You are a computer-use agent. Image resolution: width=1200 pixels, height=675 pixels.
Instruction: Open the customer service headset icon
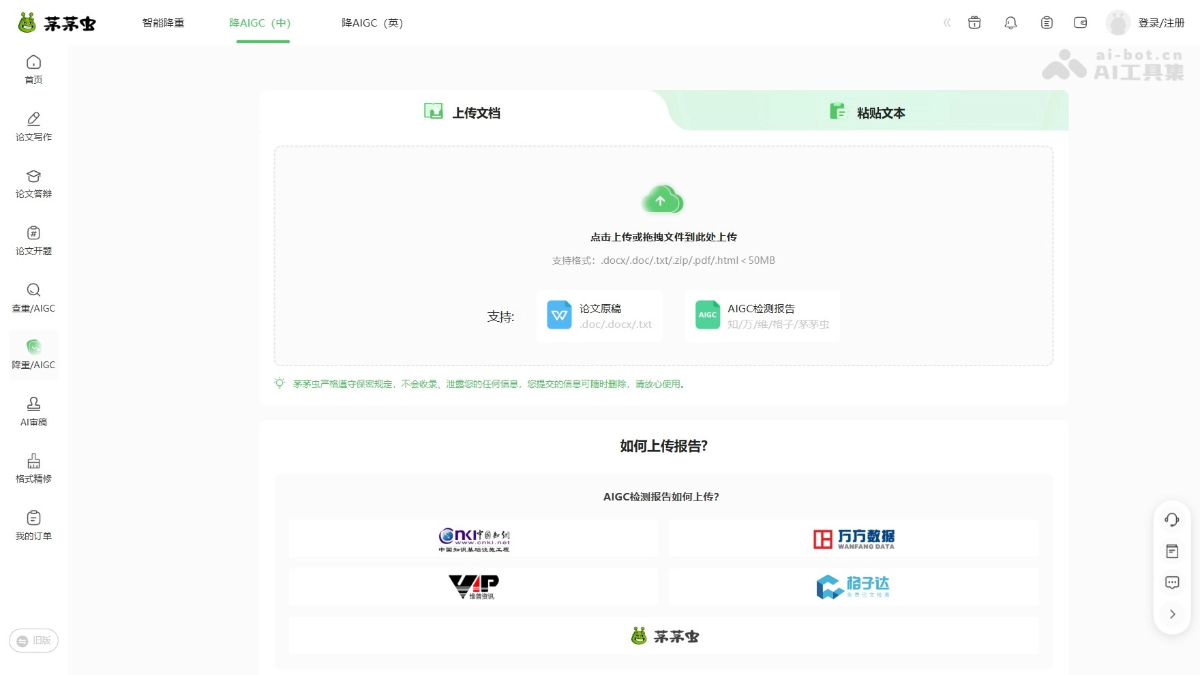[1171, 519]
